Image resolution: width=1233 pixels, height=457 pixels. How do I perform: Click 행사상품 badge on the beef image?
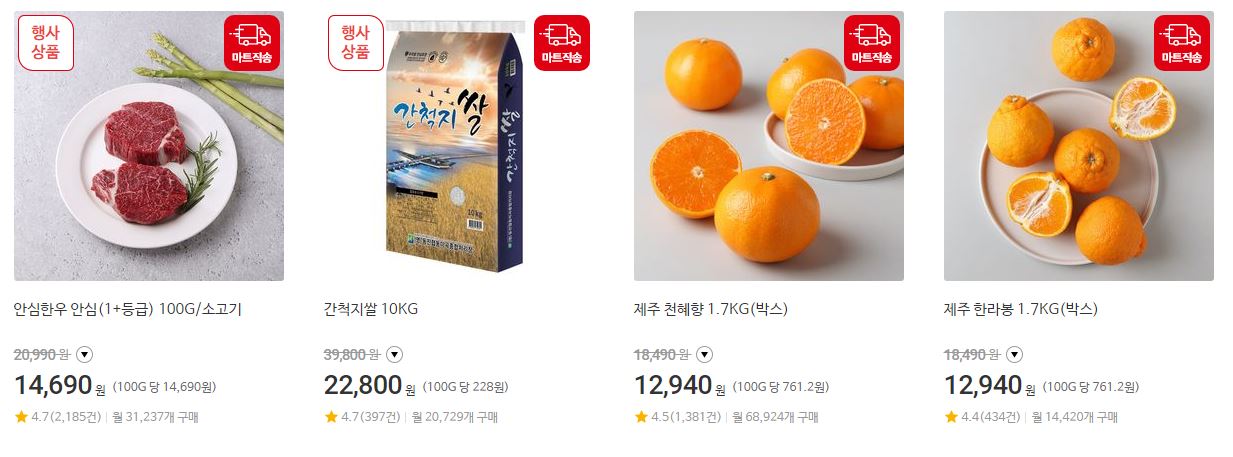(46, 43)
